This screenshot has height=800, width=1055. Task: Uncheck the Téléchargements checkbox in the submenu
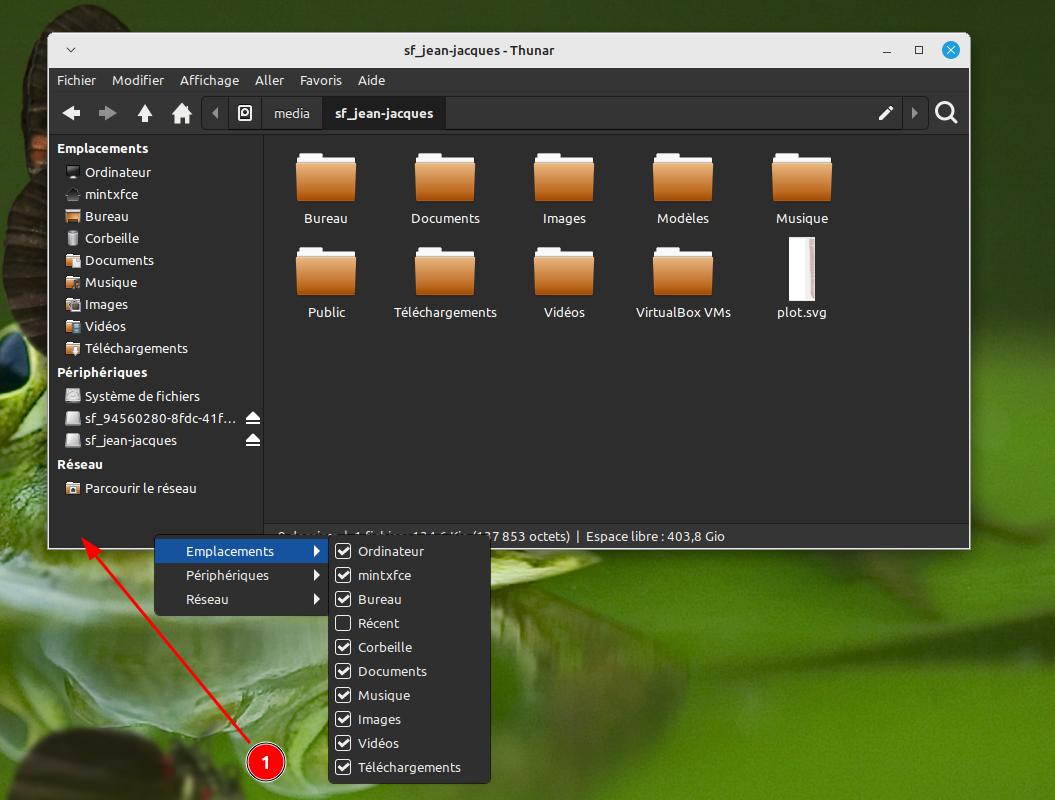click(343, 767)
